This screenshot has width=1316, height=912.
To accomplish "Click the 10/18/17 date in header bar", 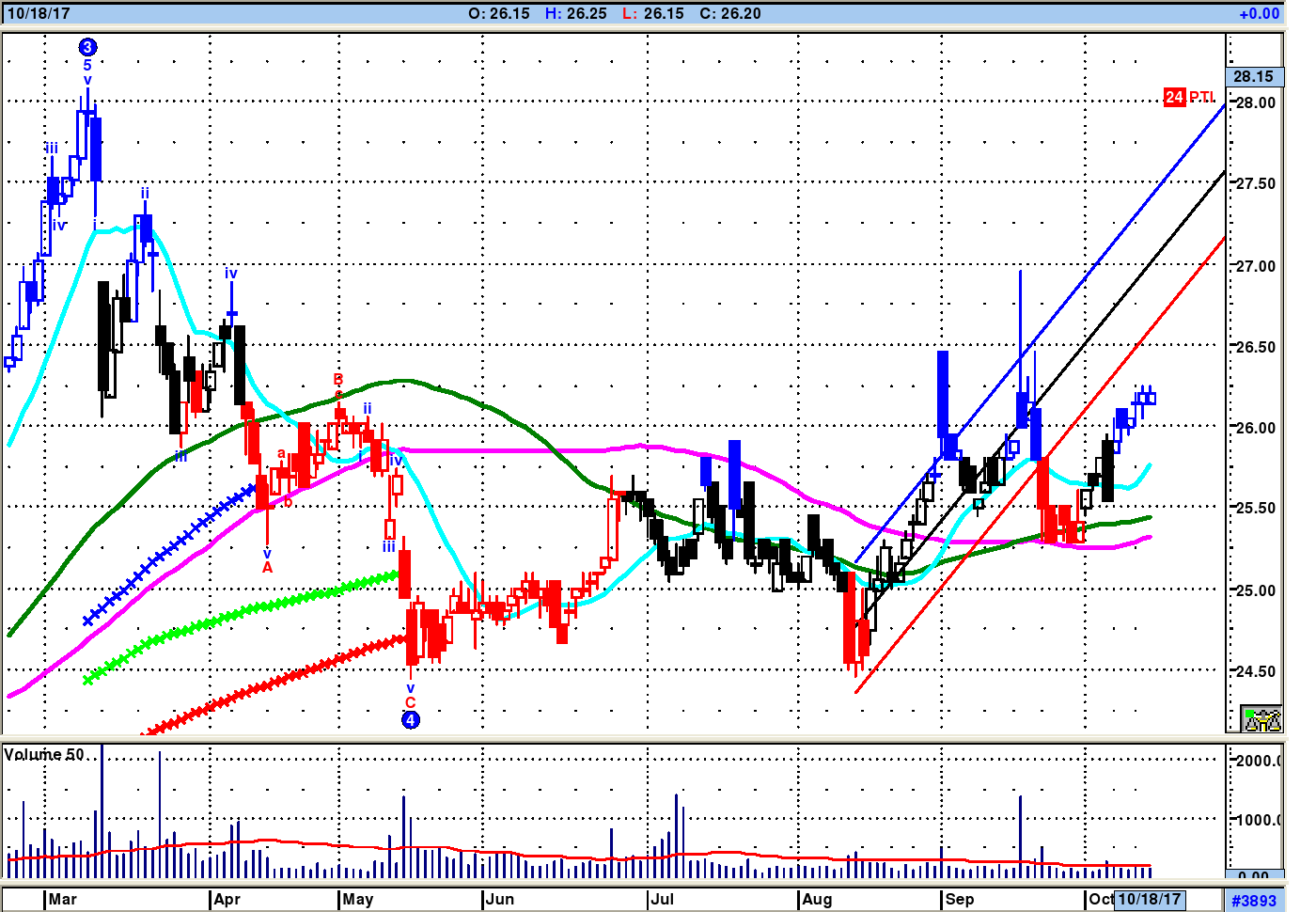I will [x=39, y=13].
